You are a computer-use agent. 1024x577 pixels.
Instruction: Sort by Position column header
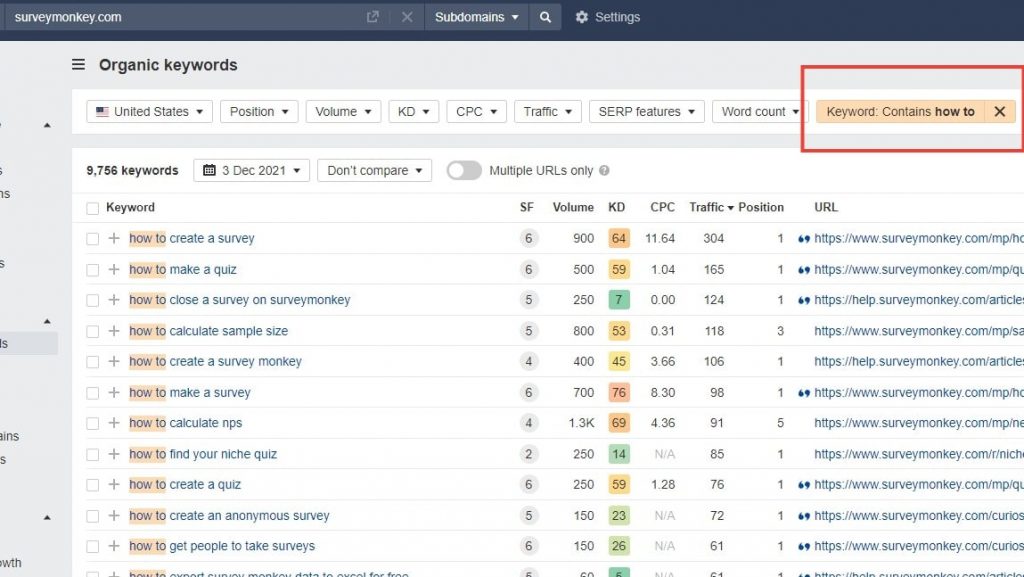pyautogui.click(x=761, y=207)
